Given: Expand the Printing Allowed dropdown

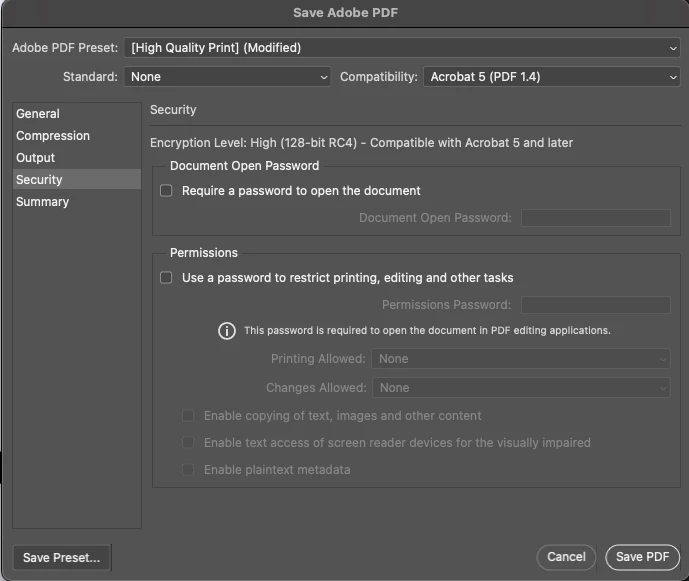Looking at the screenshot, I should [521, 359].
